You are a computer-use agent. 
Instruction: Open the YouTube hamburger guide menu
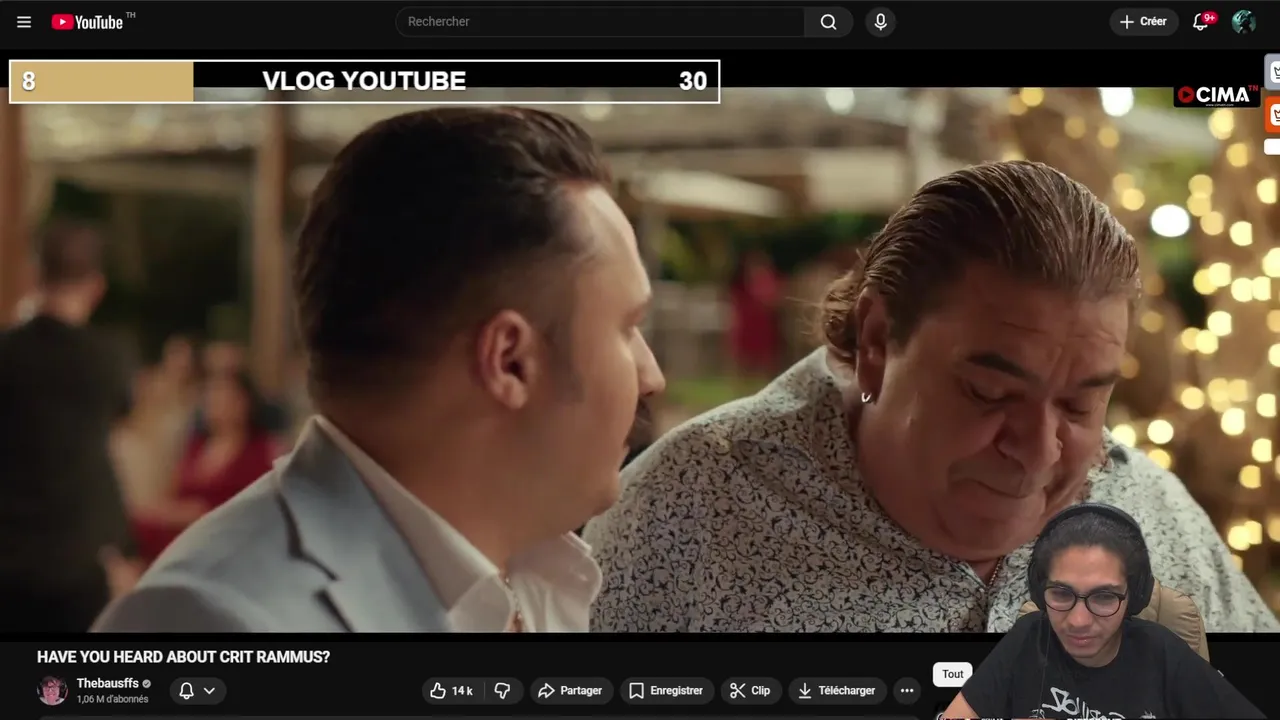click(x=24, y=22)
